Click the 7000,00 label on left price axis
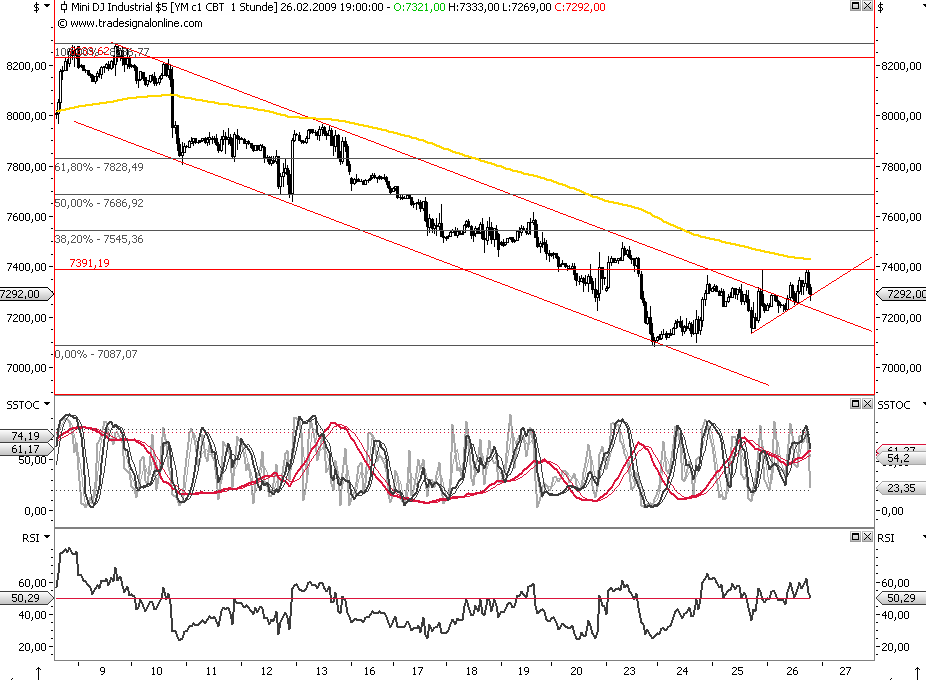The height and width of the screenshot is (680, 926). (26, 367)
